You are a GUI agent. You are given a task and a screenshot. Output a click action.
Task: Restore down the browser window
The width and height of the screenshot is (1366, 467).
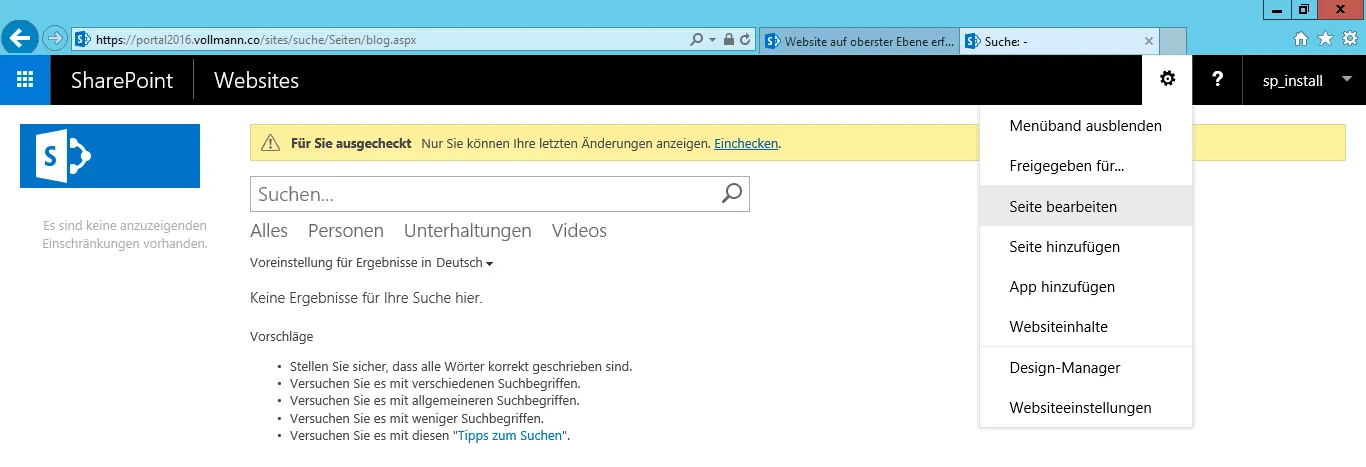click(x=1304, y=9)
